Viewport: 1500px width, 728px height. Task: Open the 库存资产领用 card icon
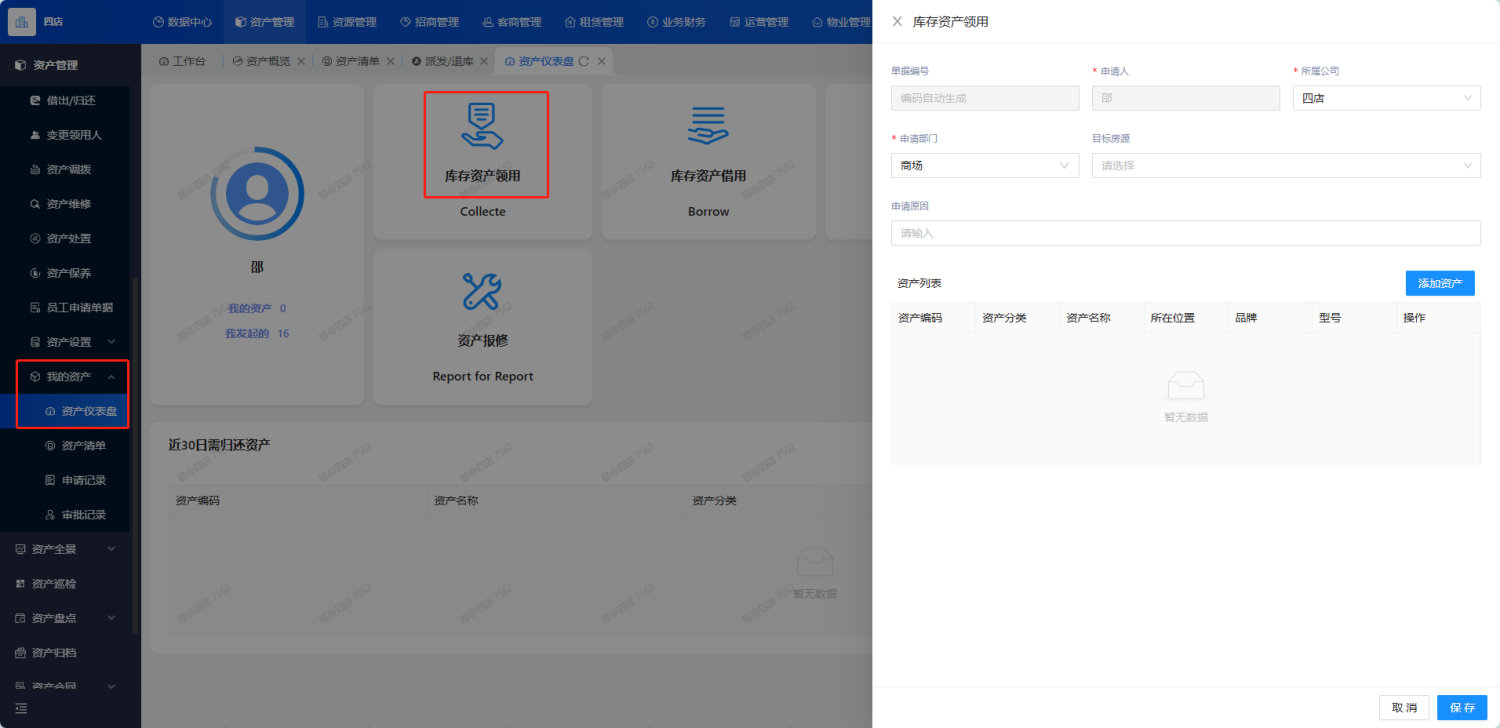pyautogui.click(x=483, y=126)
